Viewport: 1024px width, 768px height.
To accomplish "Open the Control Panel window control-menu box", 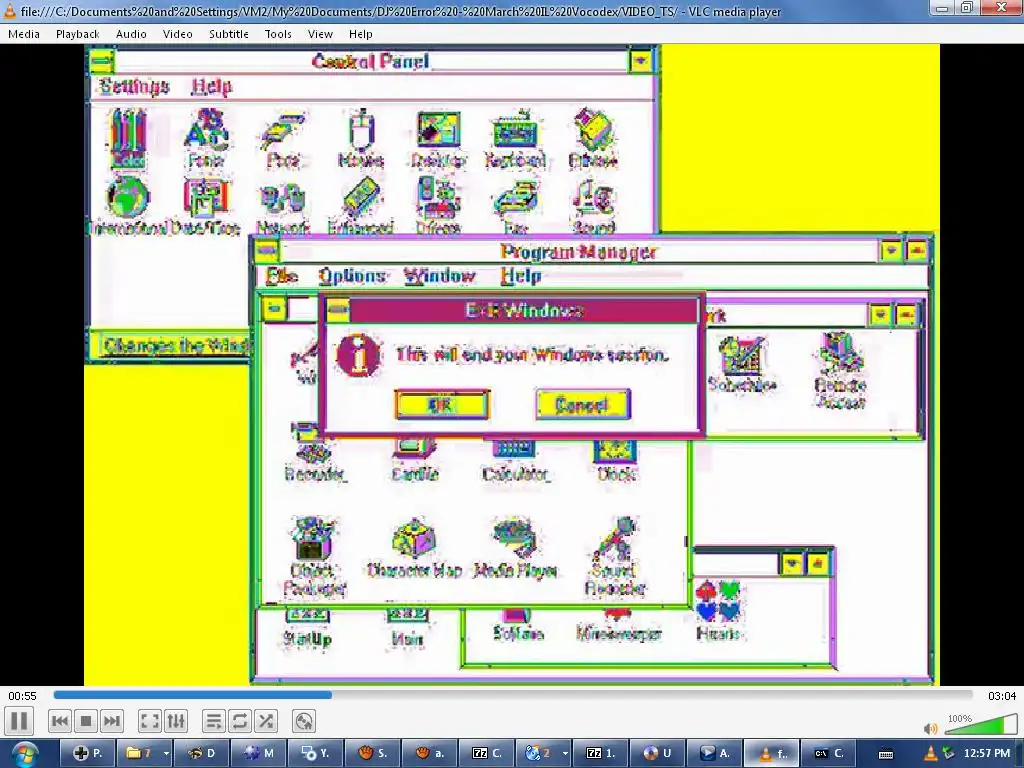I will point(101,61).
